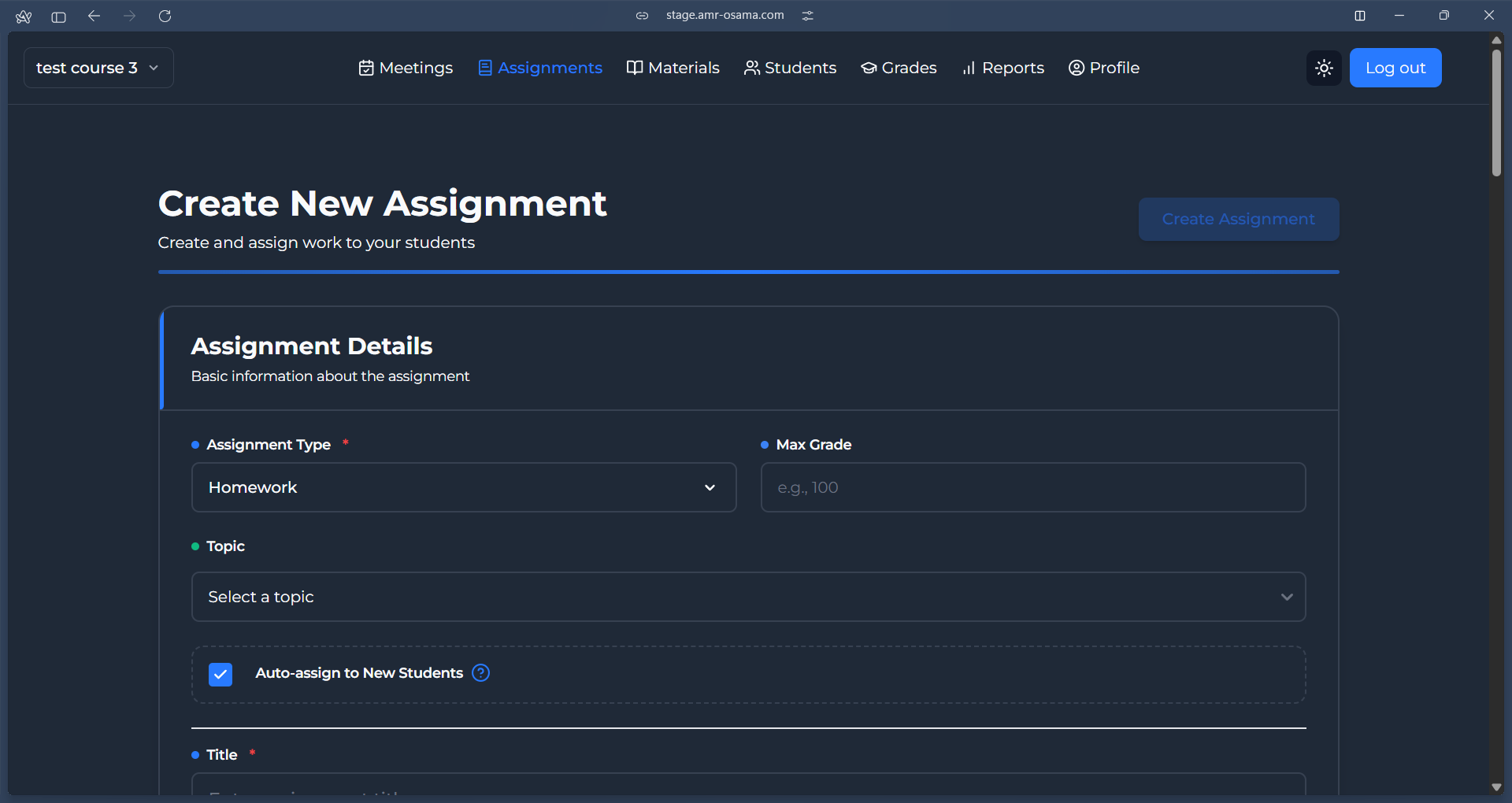The image size is (1512, 803).
Task: Open the Grades section
Action: pos(899,68)
